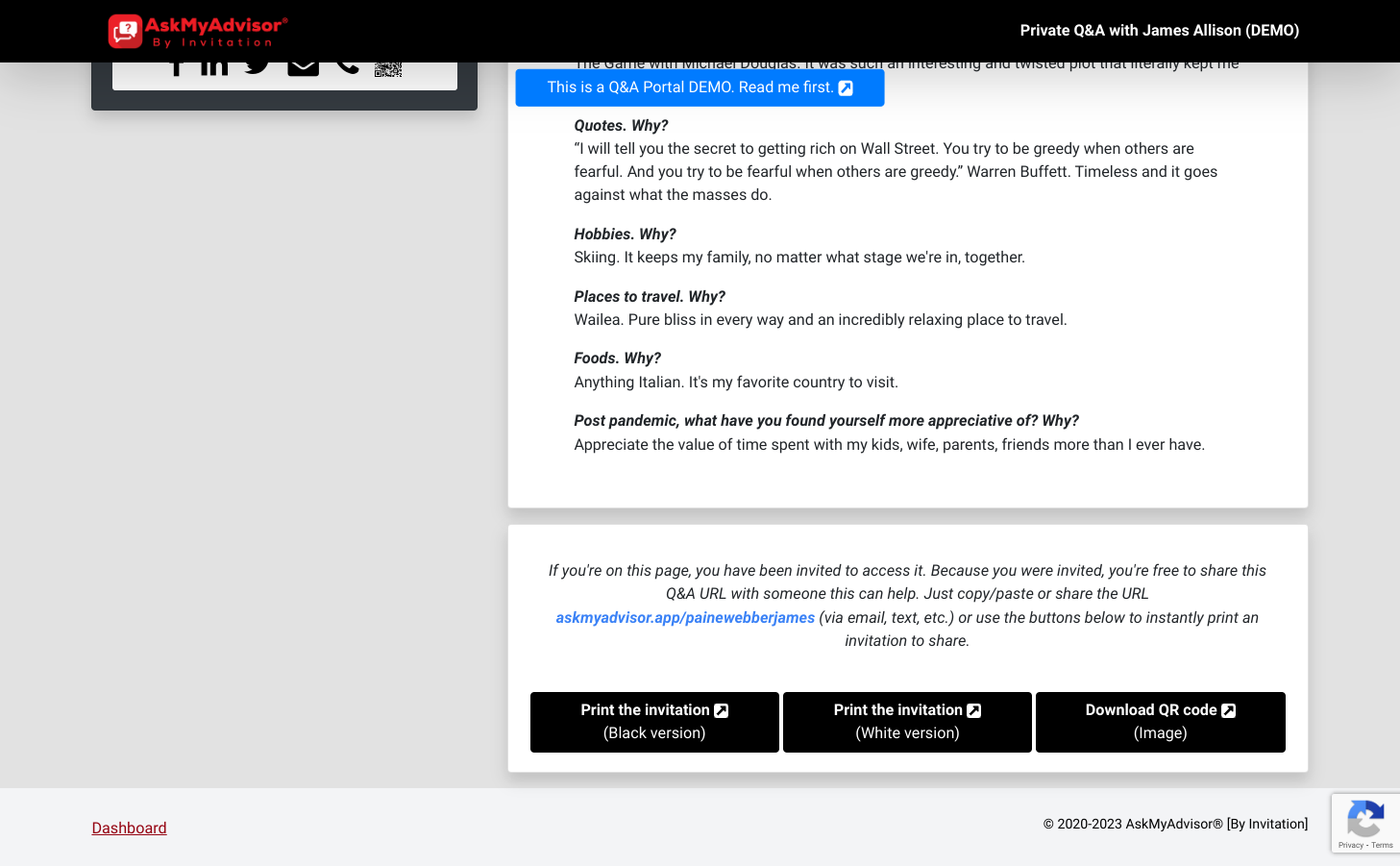This screenshot has width=1400, height=866.
Task: Click the reCAPTCHA badge logo
Action: (1365, 820)
